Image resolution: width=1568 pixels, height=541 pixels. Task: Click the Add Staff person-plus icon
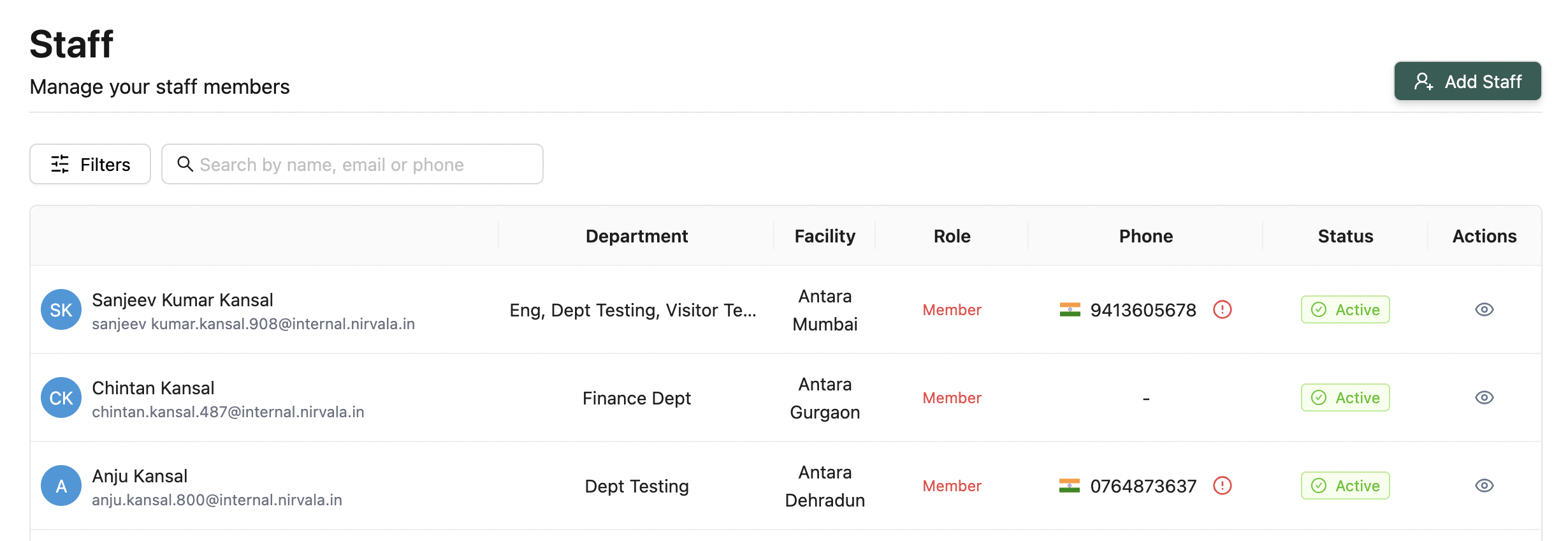tap(1424, 81)
